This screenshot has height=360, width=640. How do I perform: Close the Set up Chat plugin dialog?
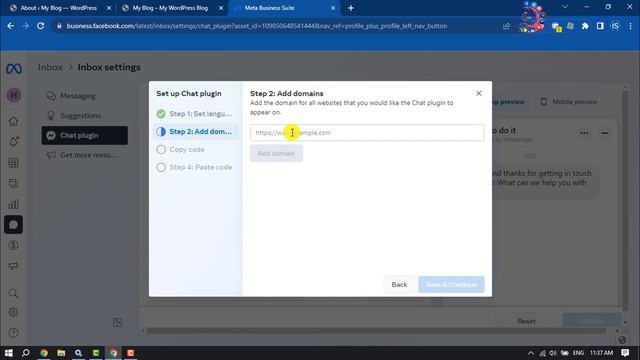479,93
